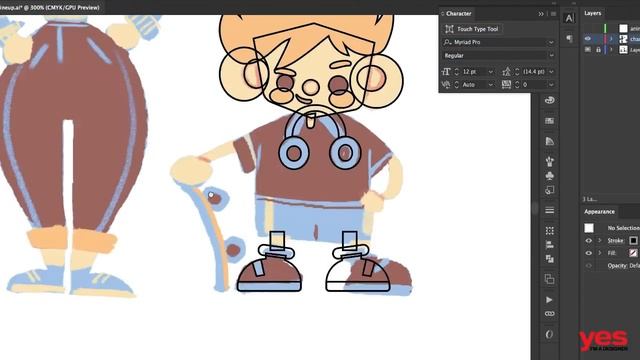Open the tracking value dropdown
The width and height of the screenshot is (640, 360).
(x=551, y=84)
